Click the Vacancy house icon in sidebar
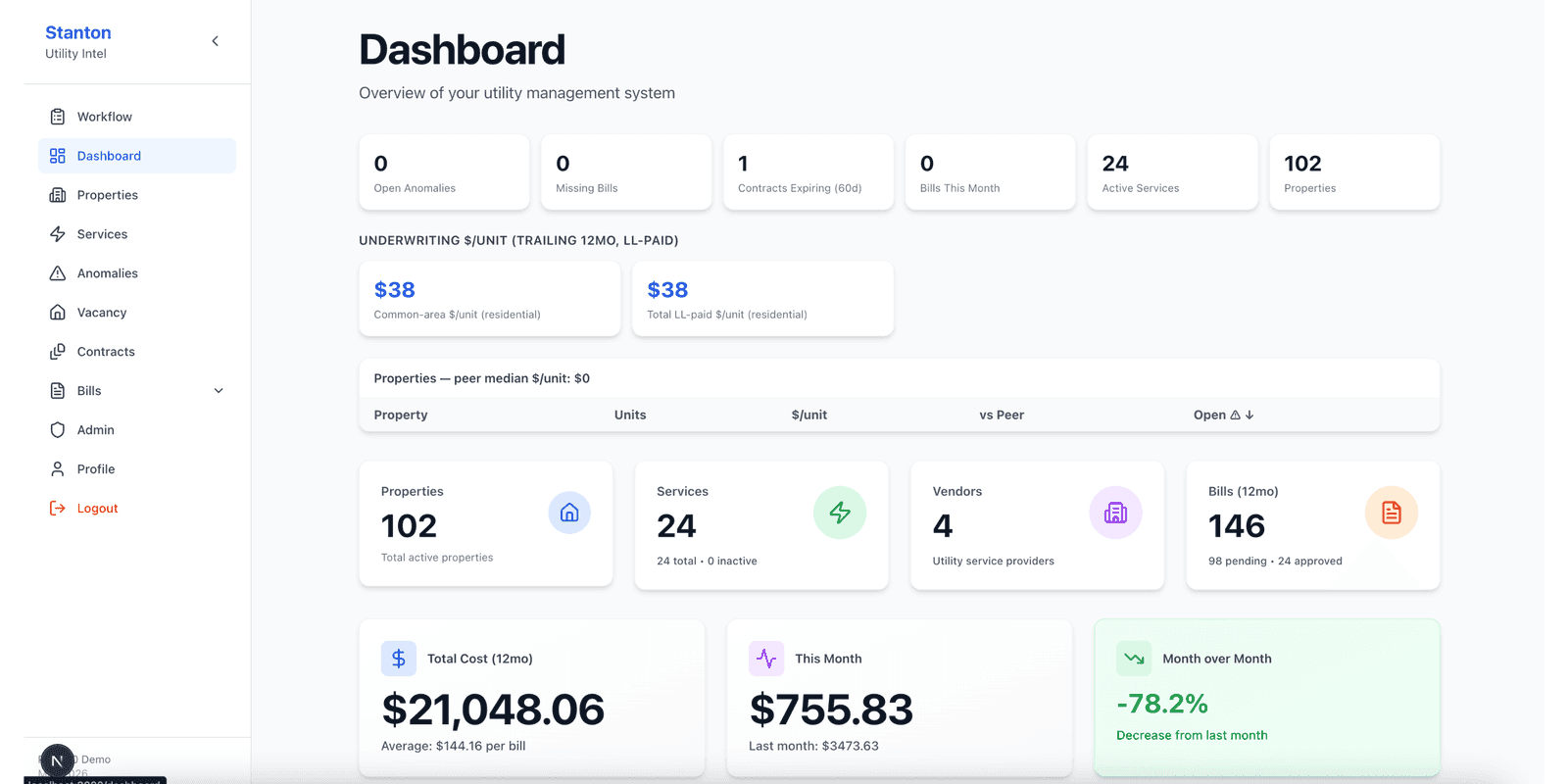 [58, 313]
